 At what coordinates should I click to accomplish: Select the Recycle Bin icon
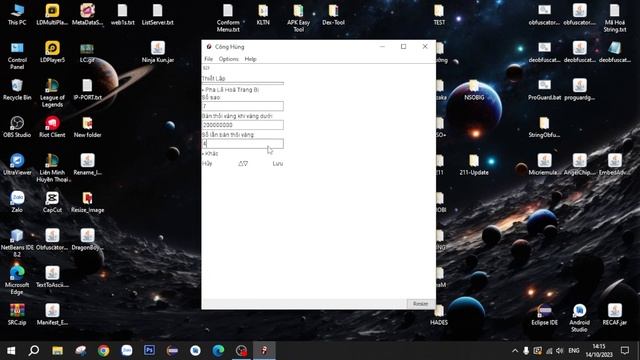click(17, 89)
